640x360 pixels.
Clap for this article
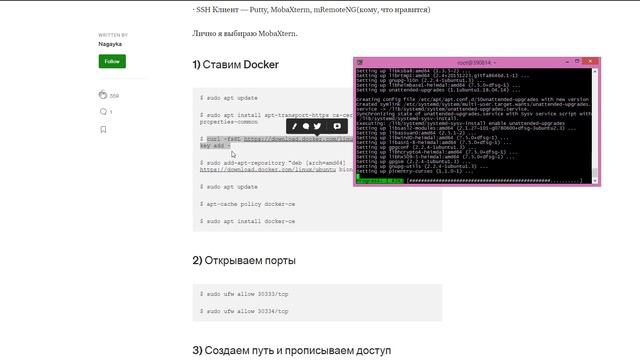tap(103, 95)
